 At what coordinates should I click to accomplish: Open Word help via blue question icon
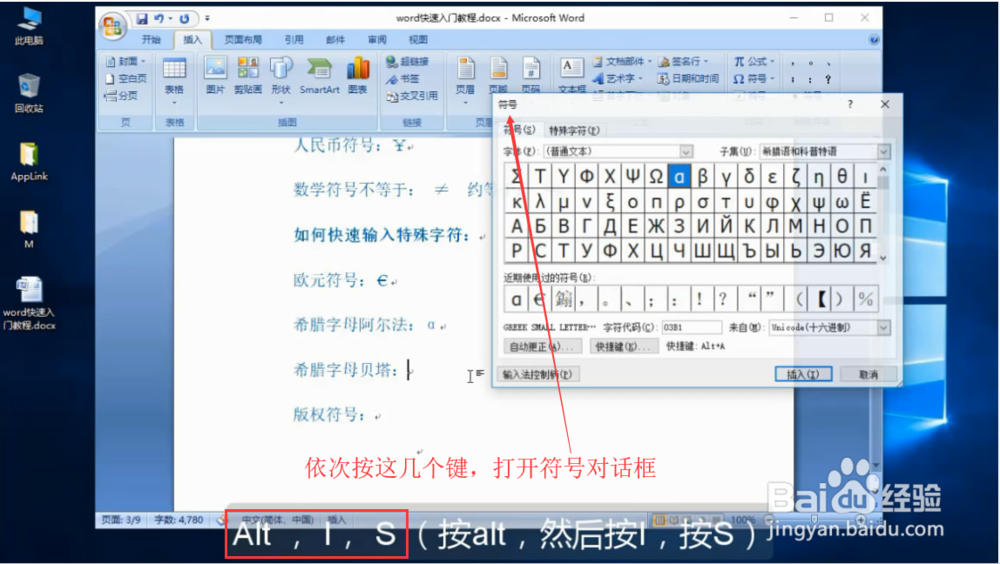pyautogui.click(x=874, y=40)
